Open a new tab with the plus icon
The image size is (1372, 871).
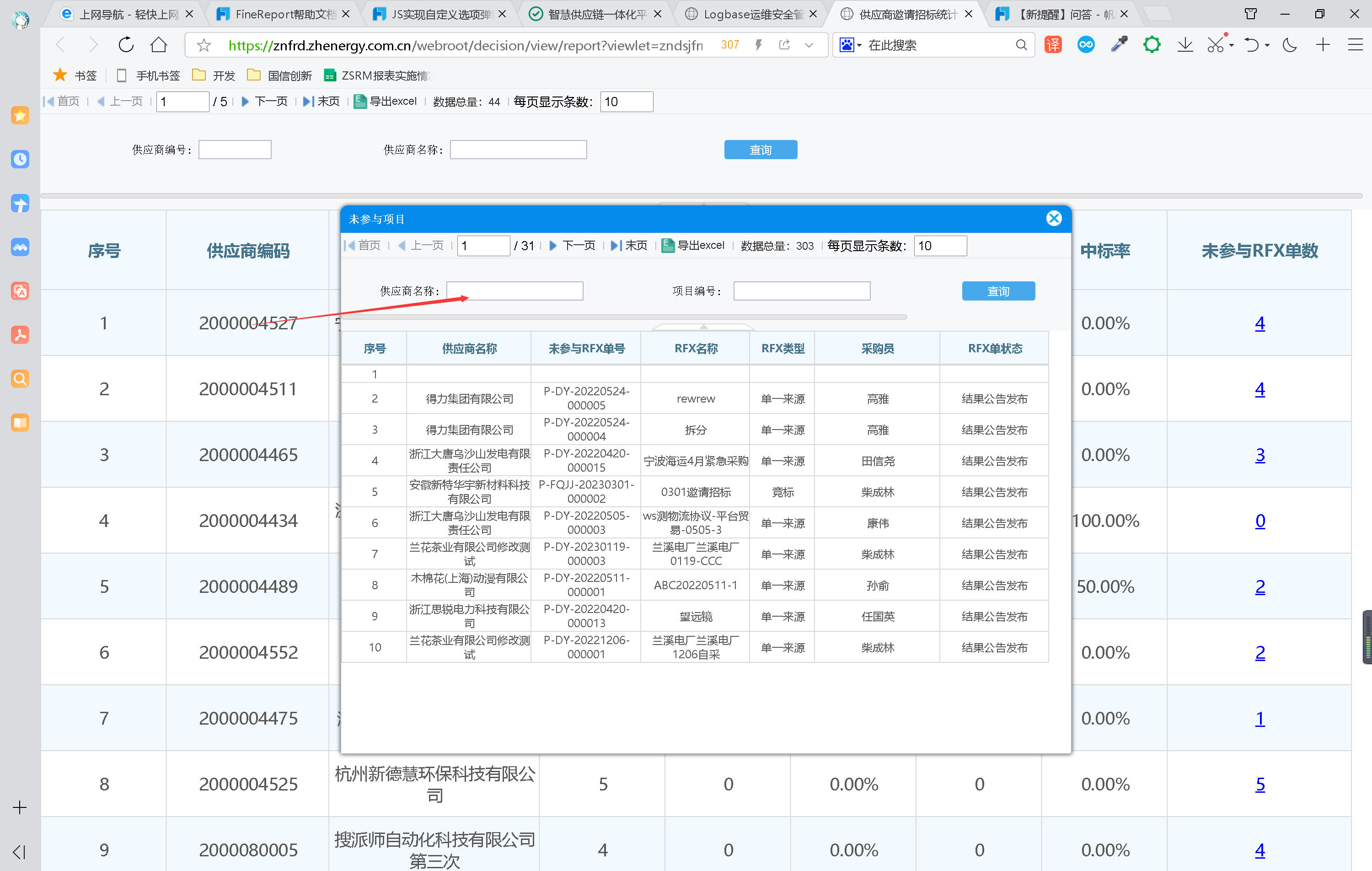click(x=1323, y=44)
